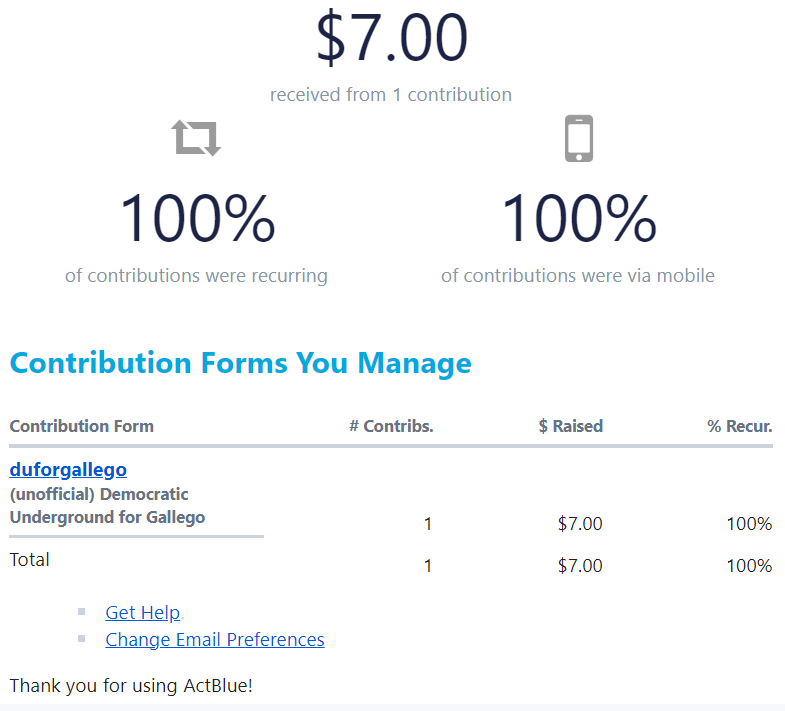Click the mobile phone icon
This screenshot has width=785, height=711.
pyautogui.click(x=578, y=138)
